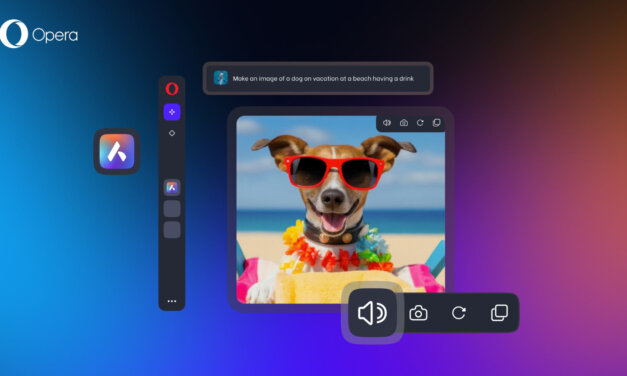Click the large refresh icon in the bottom toolbar

459,313
